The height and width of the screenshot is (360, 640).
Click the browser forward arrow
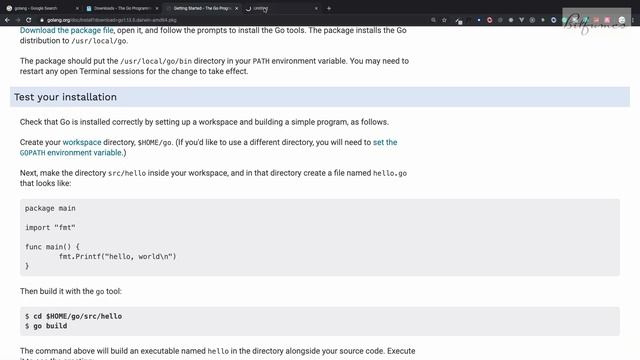pos(18,20)
